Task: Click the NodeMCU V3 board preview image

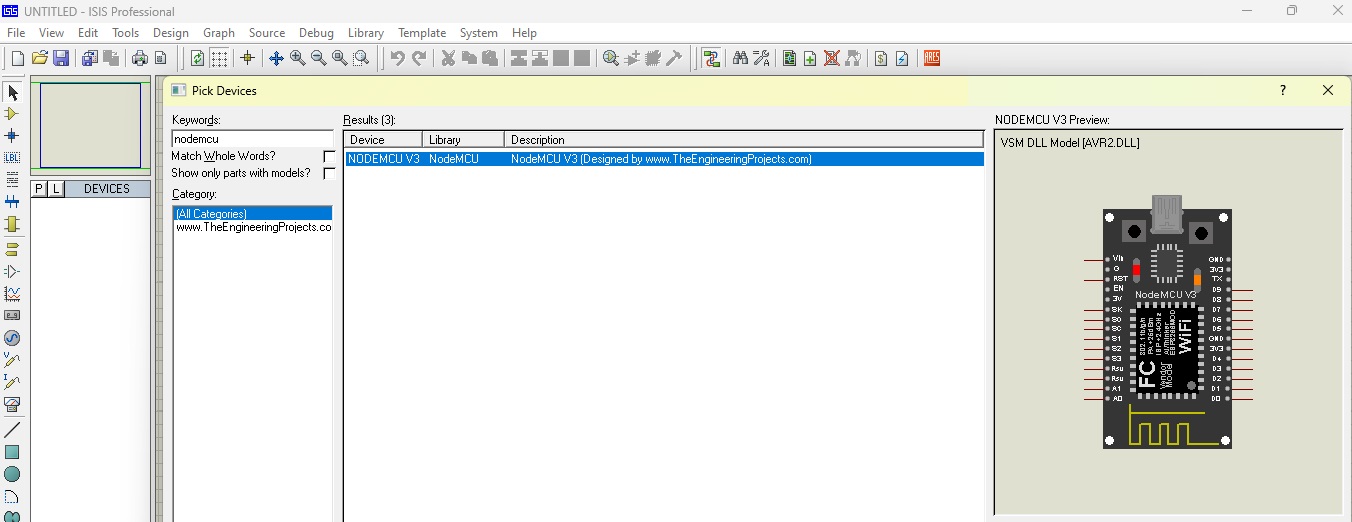Action: pyautogui.click(x=1168, y=322)
